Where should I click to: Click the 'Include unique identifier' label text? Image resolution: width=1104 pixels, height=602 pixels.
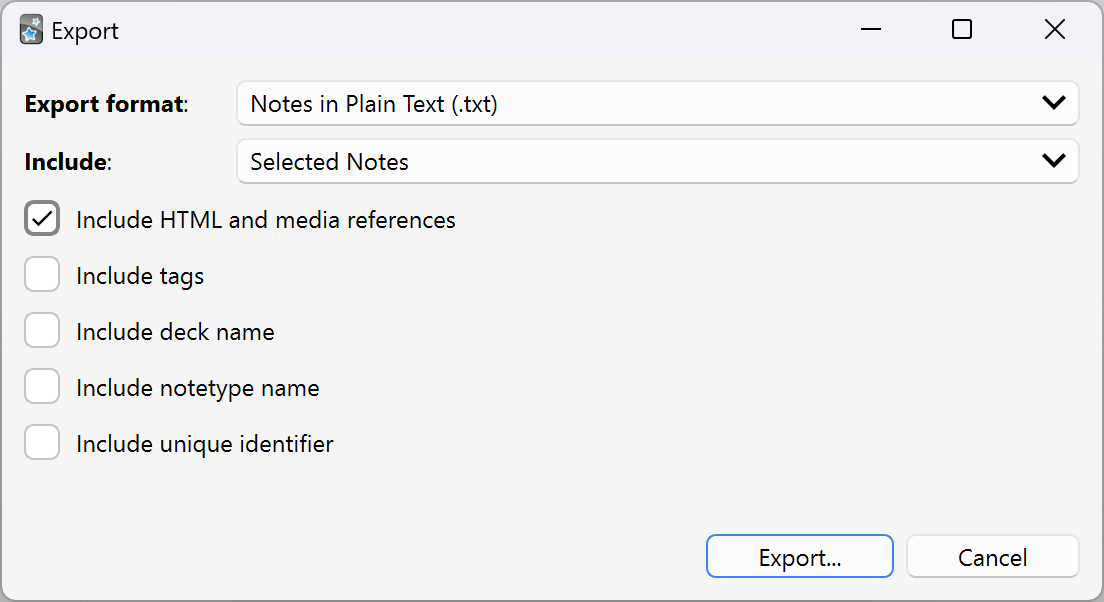pos(204,444)
